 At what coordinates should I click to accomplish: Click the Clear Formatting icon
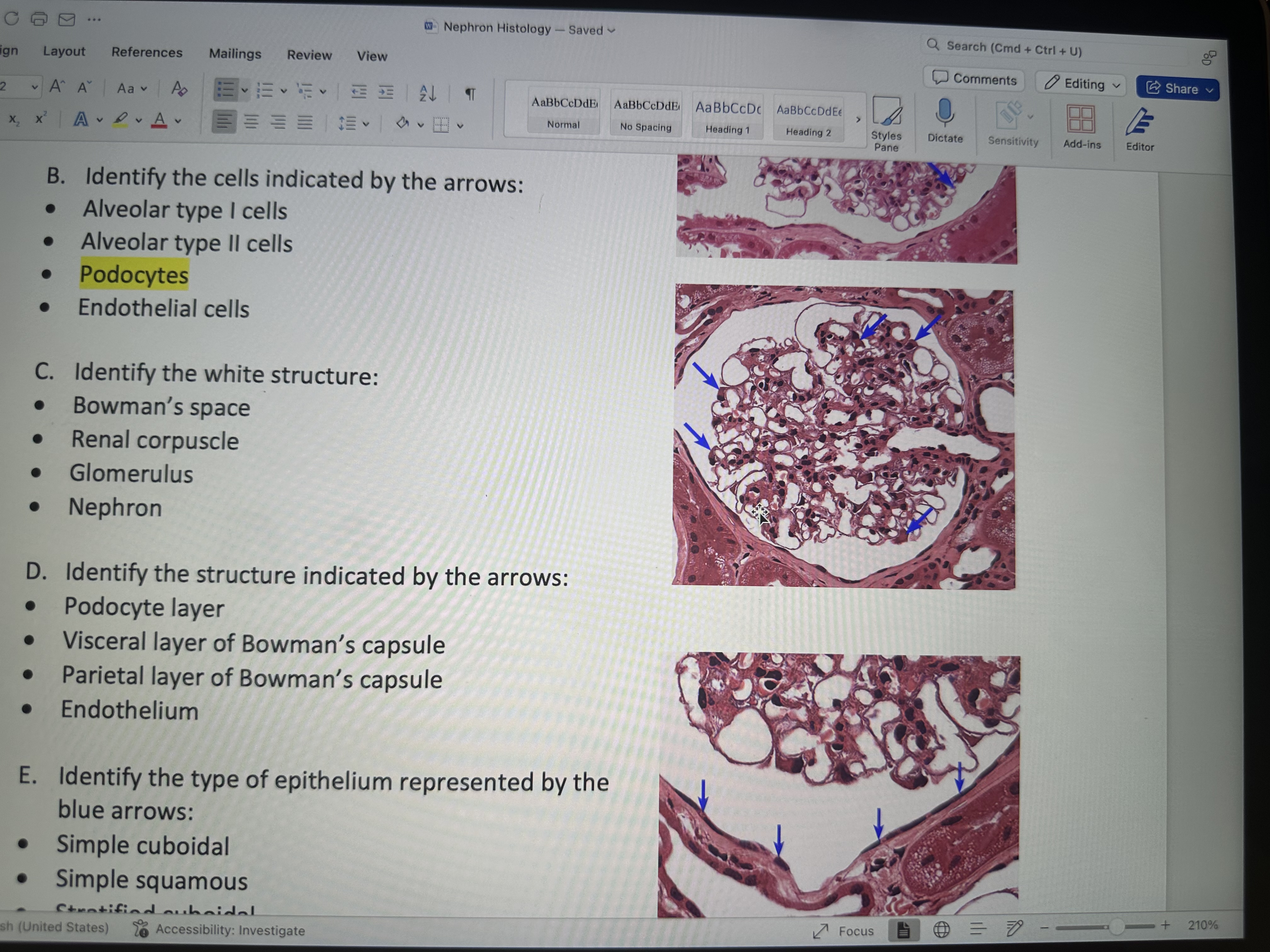coord(179,88)
